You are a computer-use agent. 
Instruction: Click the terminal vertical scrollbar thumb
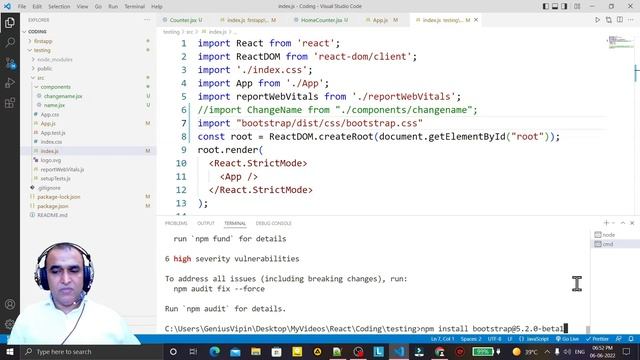(x=588, y=329)
